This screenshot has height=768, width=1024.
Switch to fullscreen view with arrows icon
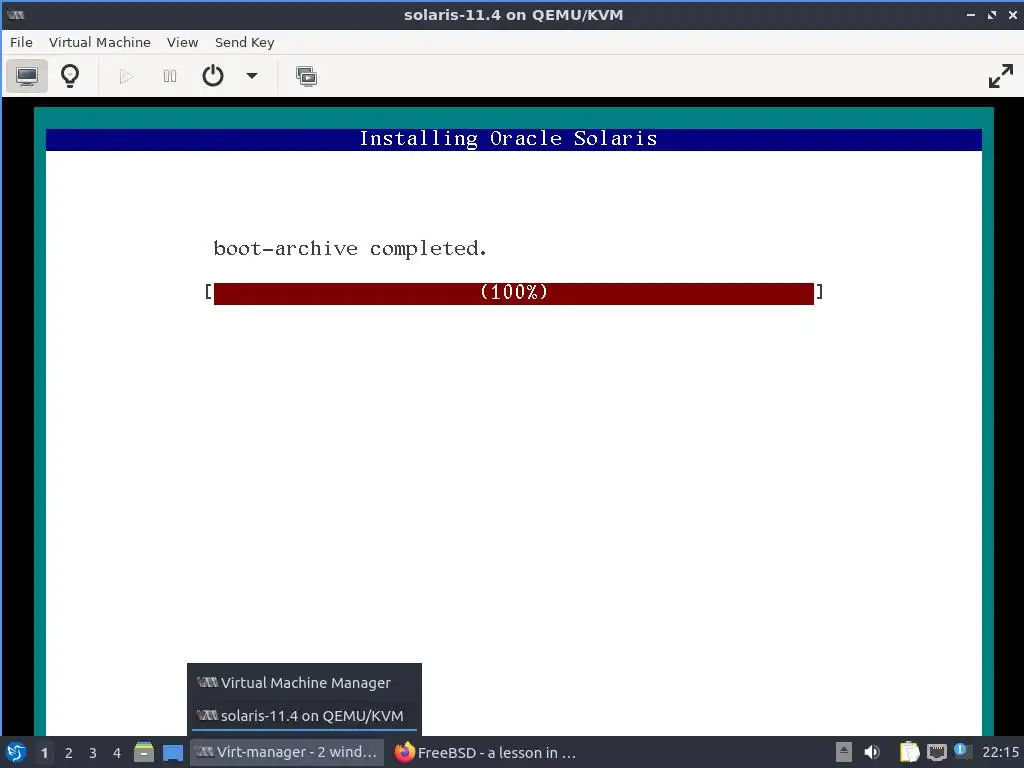pos(1000,76)
